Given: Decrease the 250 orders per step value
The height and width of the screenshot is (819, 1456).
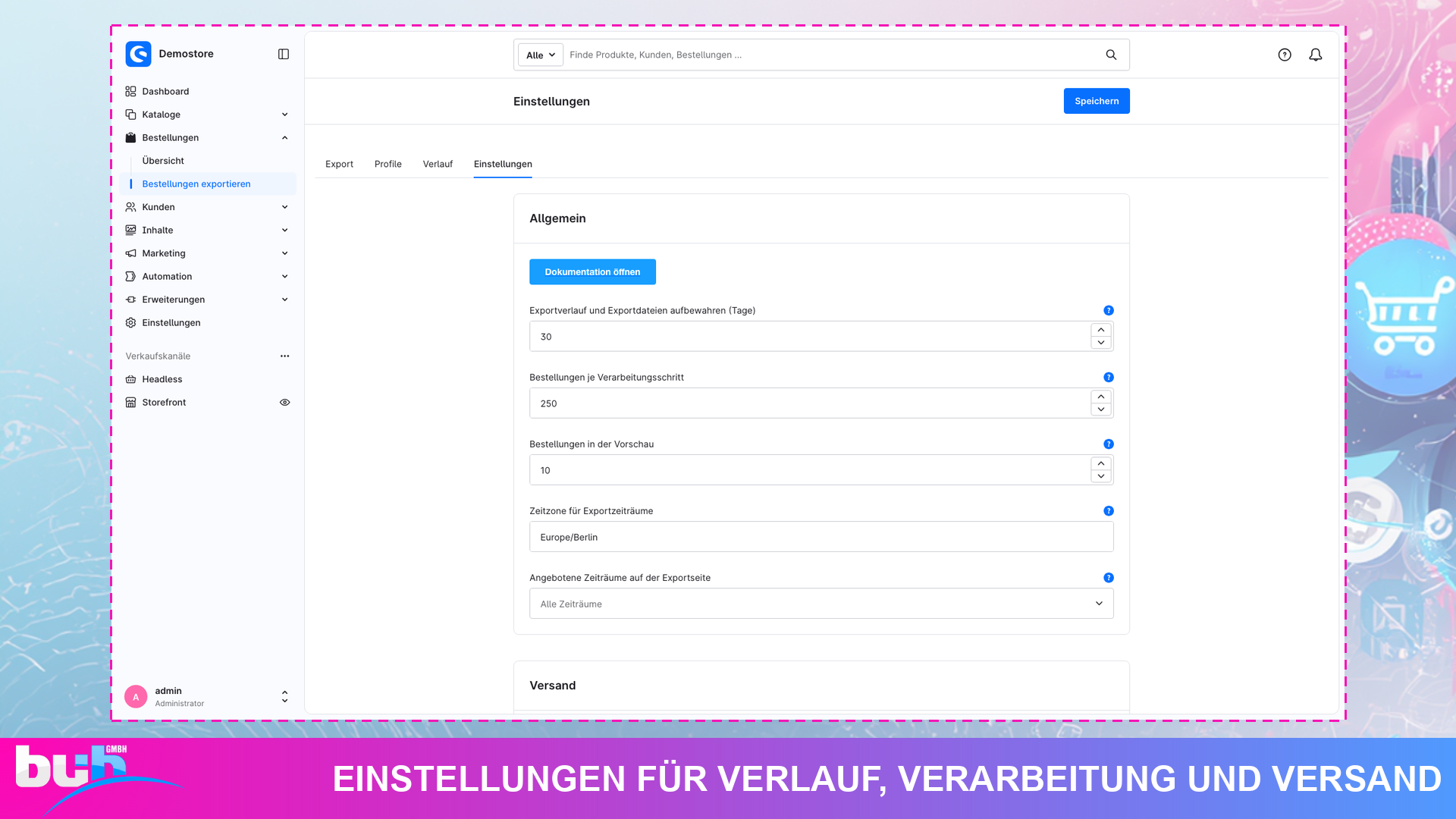Looking at the screenshot, I should (x=1101, y=409).
